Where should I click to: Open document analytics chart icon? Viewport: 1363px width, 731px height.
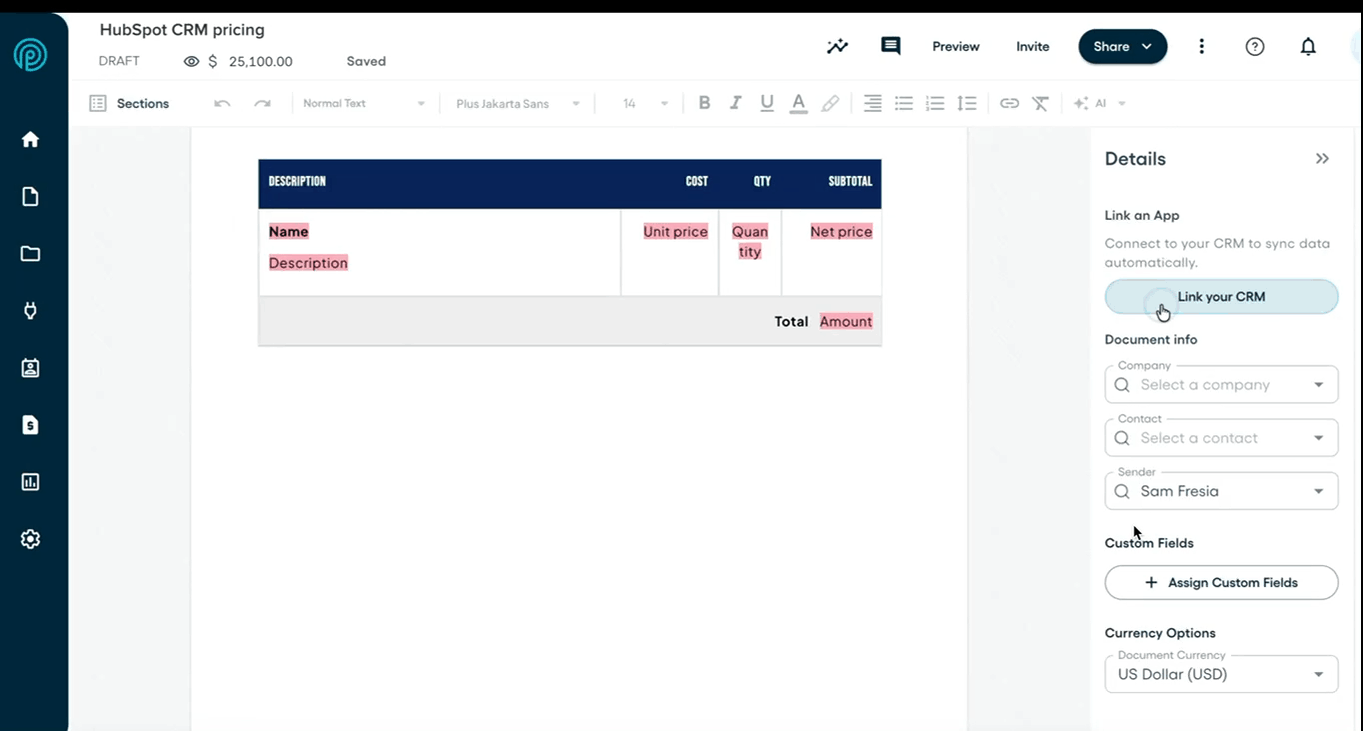(x=837, y=46)
